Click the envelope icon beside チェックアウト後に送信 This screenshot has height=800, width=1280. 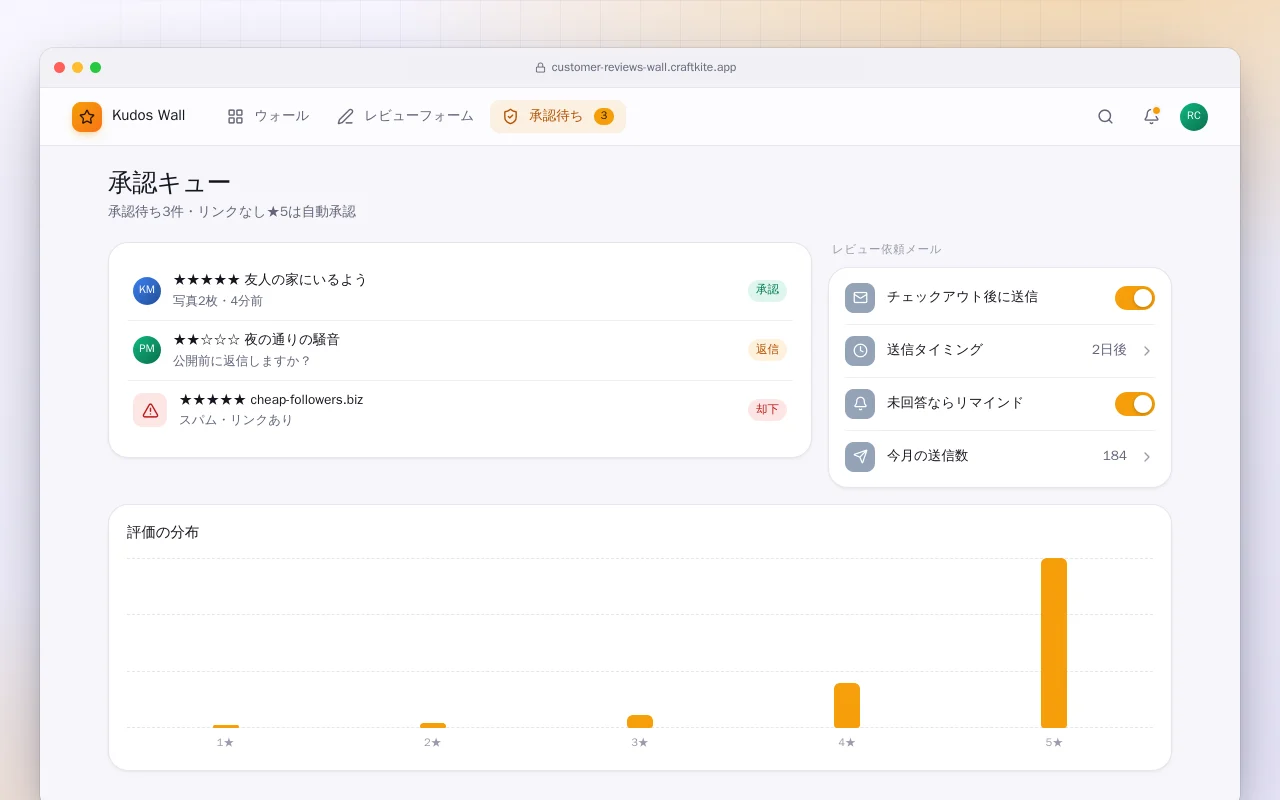pos(860,298)
